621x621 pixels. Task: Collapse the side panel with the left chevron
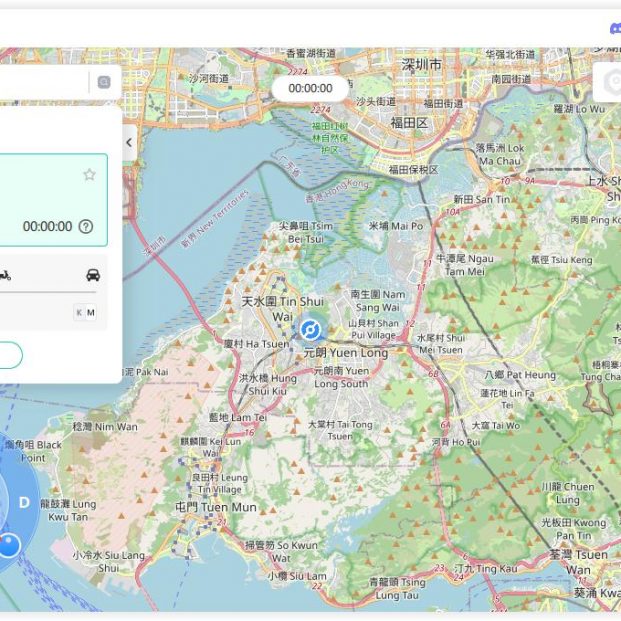point(129,143)
